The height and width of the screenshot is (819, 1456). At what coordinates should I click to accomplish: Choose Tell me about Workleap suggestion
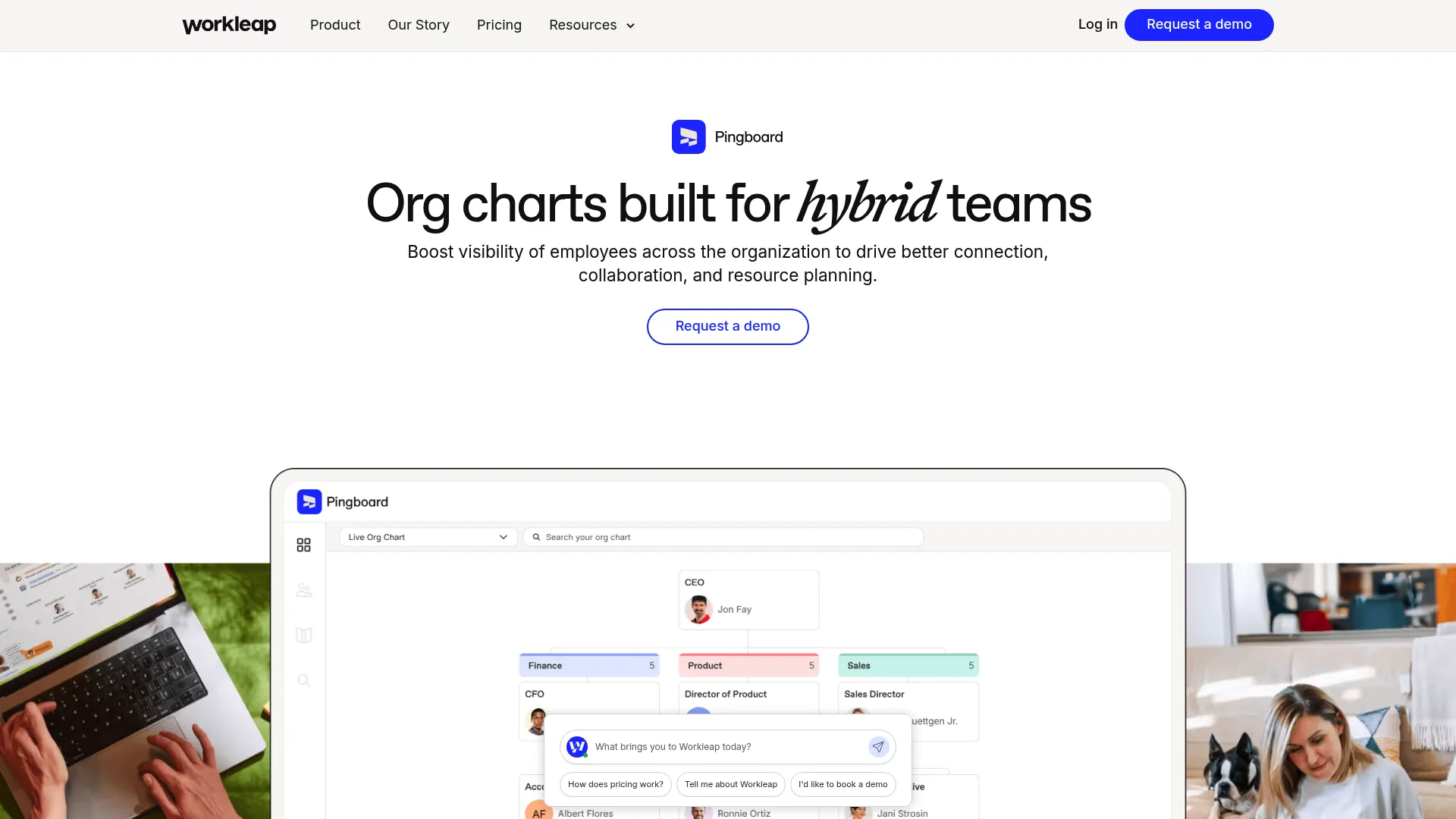point(730,784)
